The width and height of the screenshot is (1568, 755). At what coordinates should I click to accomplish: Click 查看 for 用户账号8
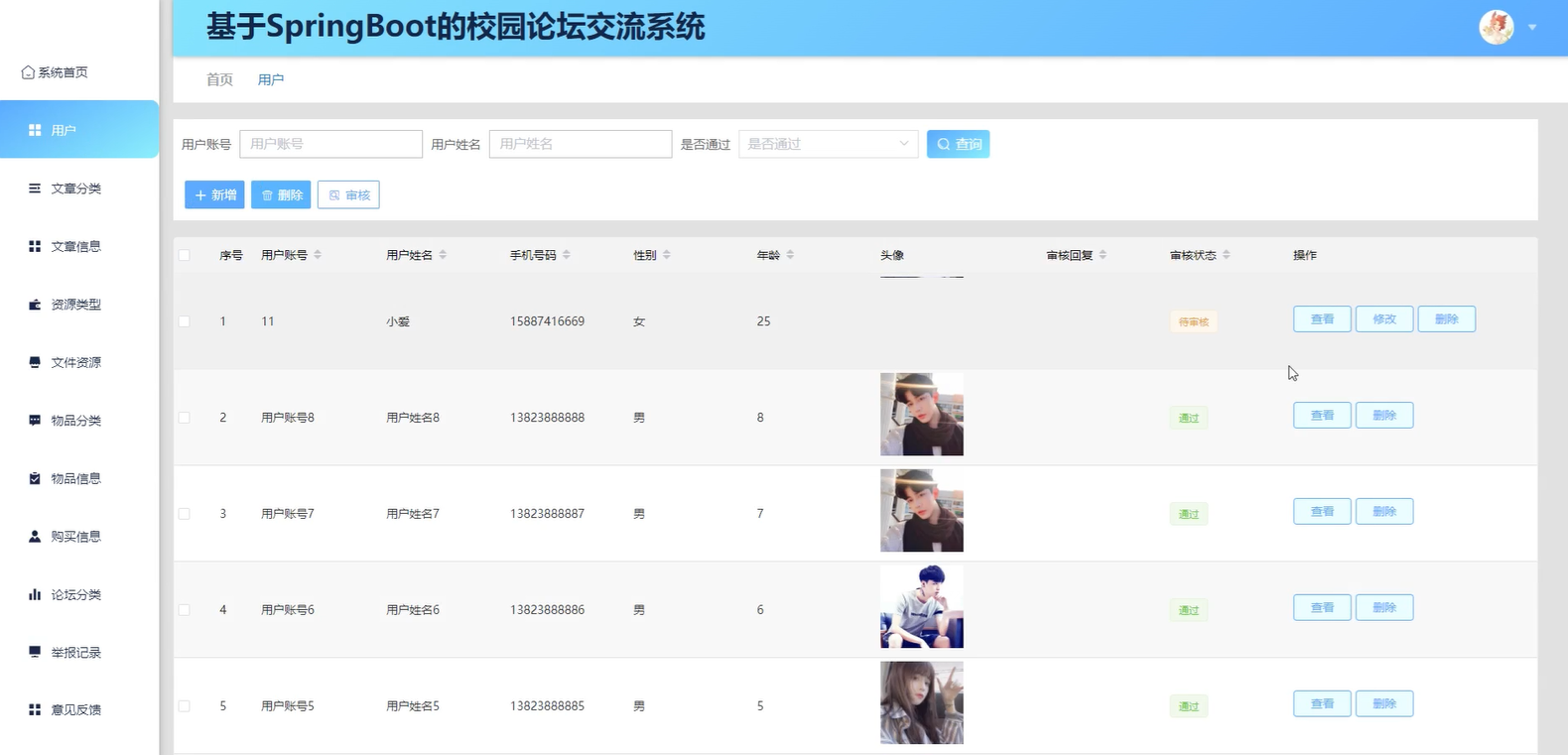coord(1322,415)
